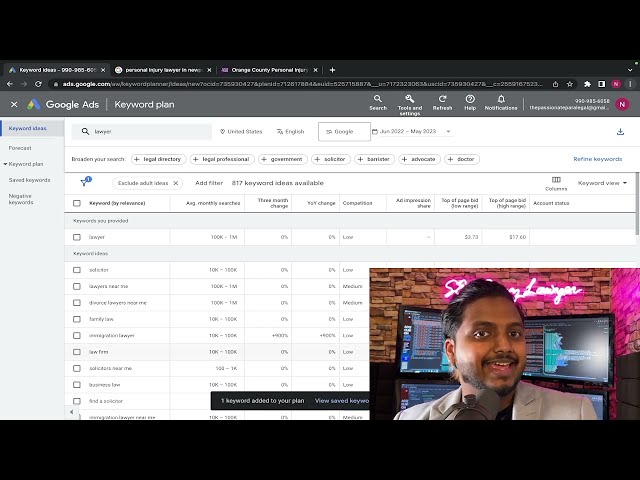Image resolution: width=640 pixels, height=480 pixels.
Task: Open Chrome profile avatar in toolbar
Action: (616, 84)
